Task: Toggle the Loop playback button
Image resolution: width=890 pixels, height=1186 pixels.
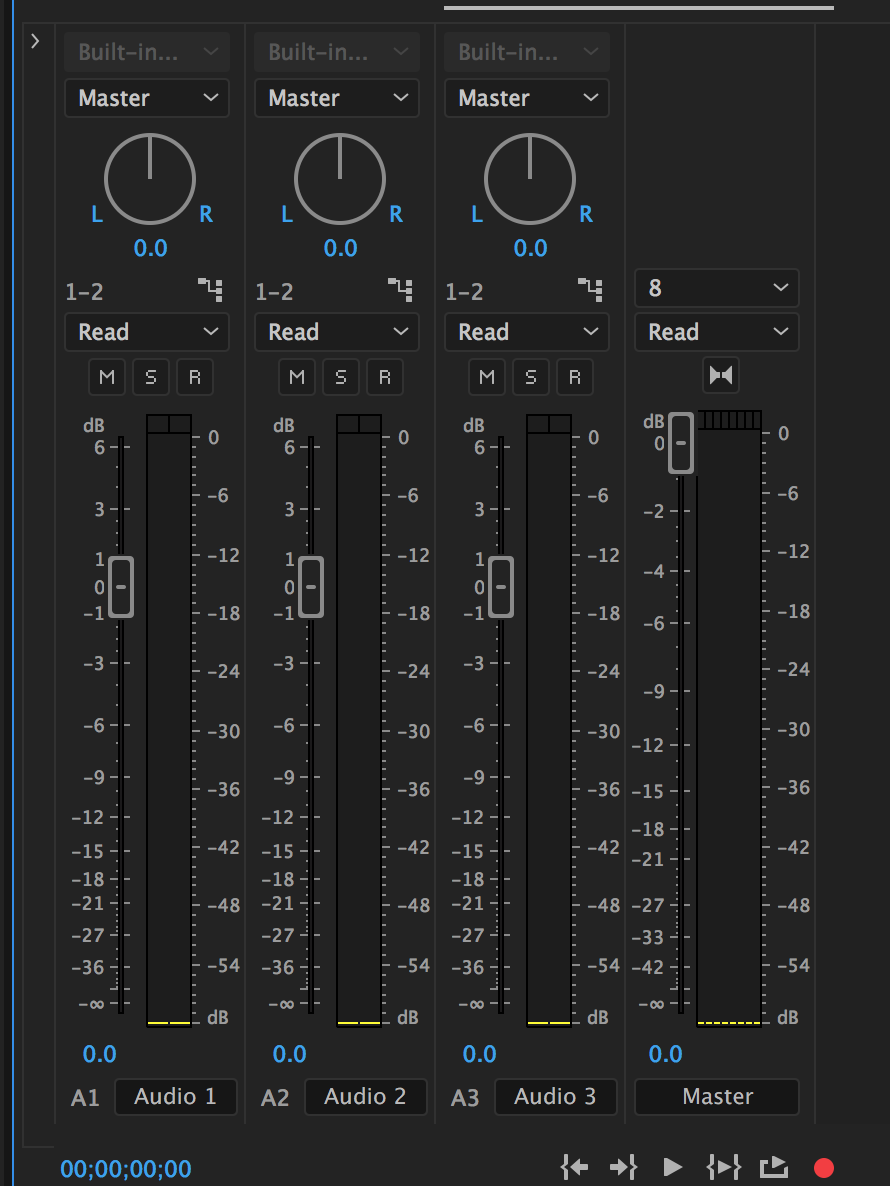Action: click(773, 1166)
